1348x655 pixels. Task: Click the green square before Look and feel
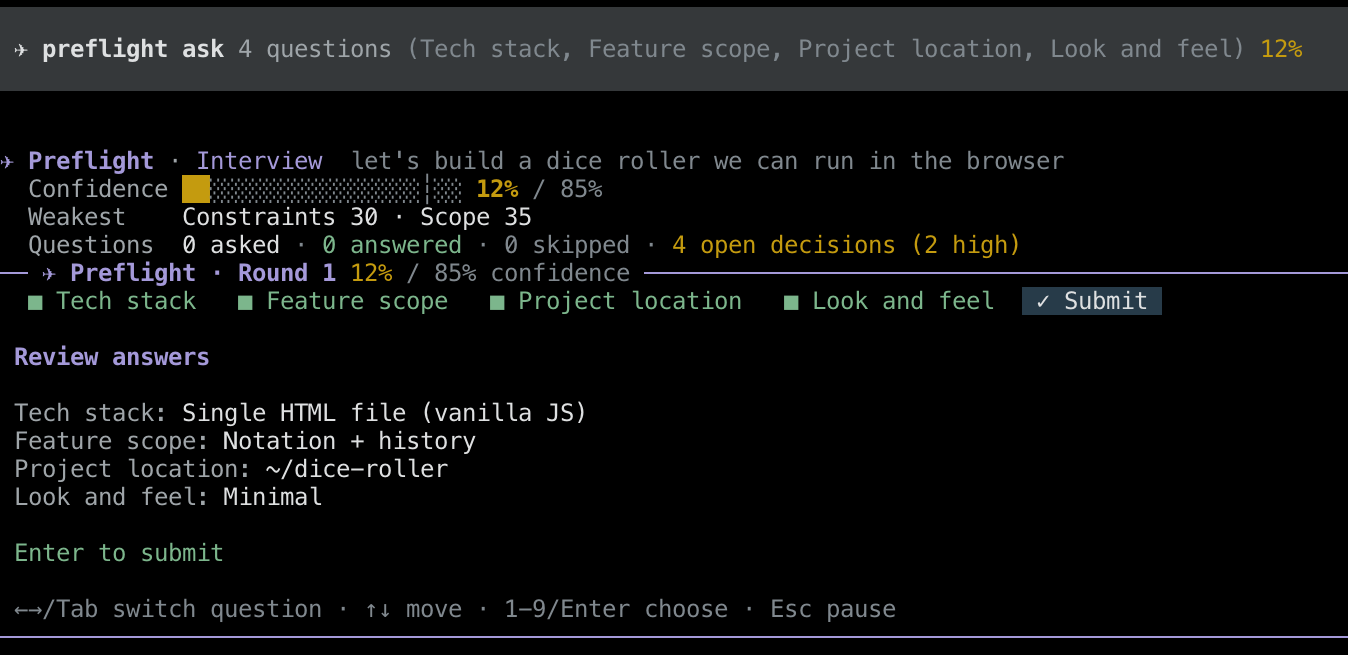point(791,302)
